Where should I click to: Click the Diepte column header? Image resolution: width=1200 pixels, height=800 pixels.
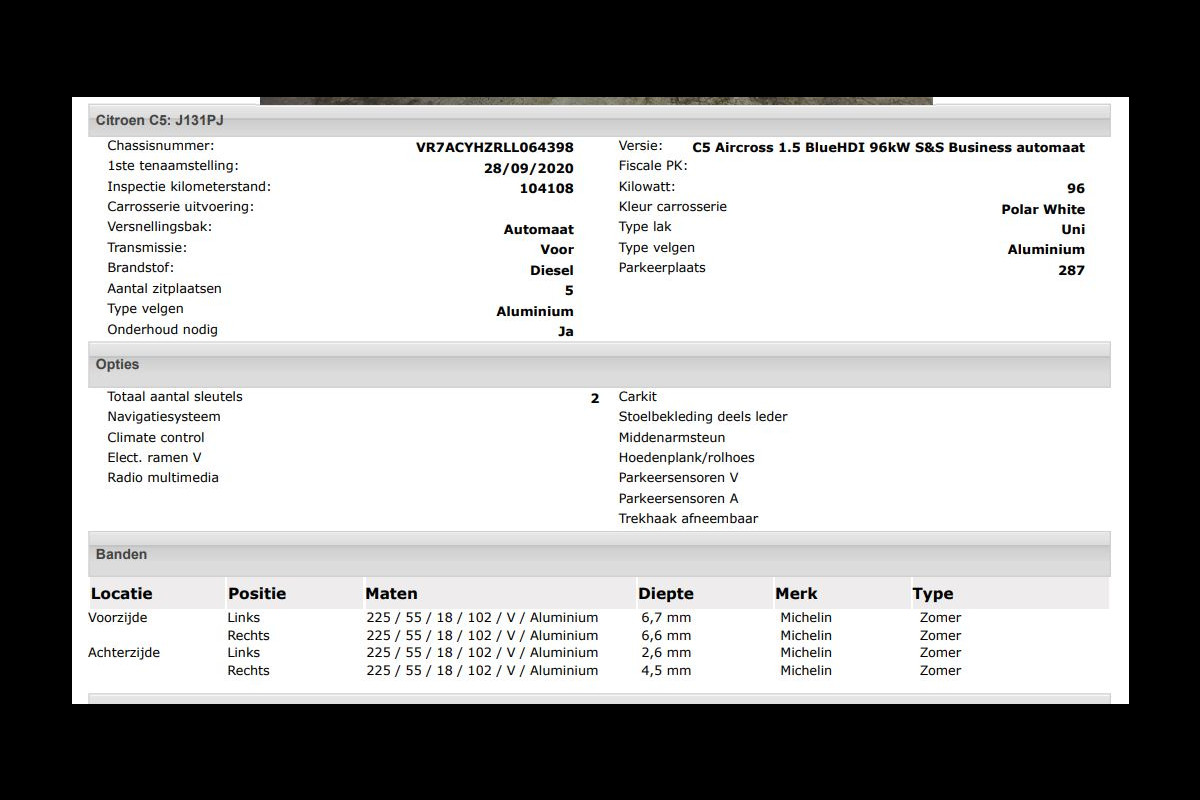click(x=666, y=593)
